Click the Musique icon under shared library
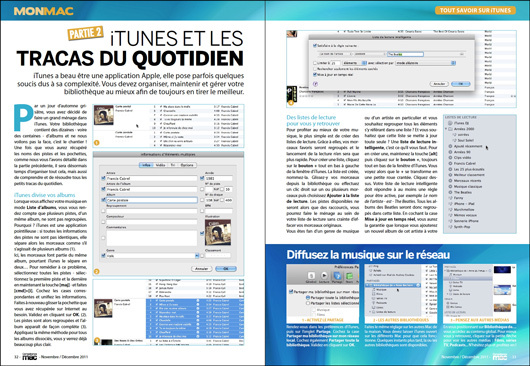 pos(374,290)
